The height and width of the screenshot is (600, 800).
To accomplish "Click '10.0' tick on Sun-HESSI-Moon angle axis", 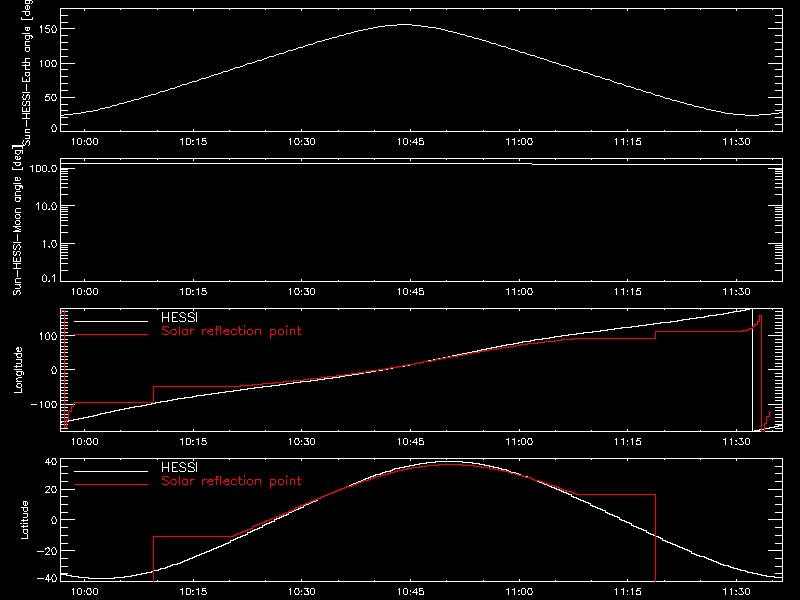I will coord(46,206).
